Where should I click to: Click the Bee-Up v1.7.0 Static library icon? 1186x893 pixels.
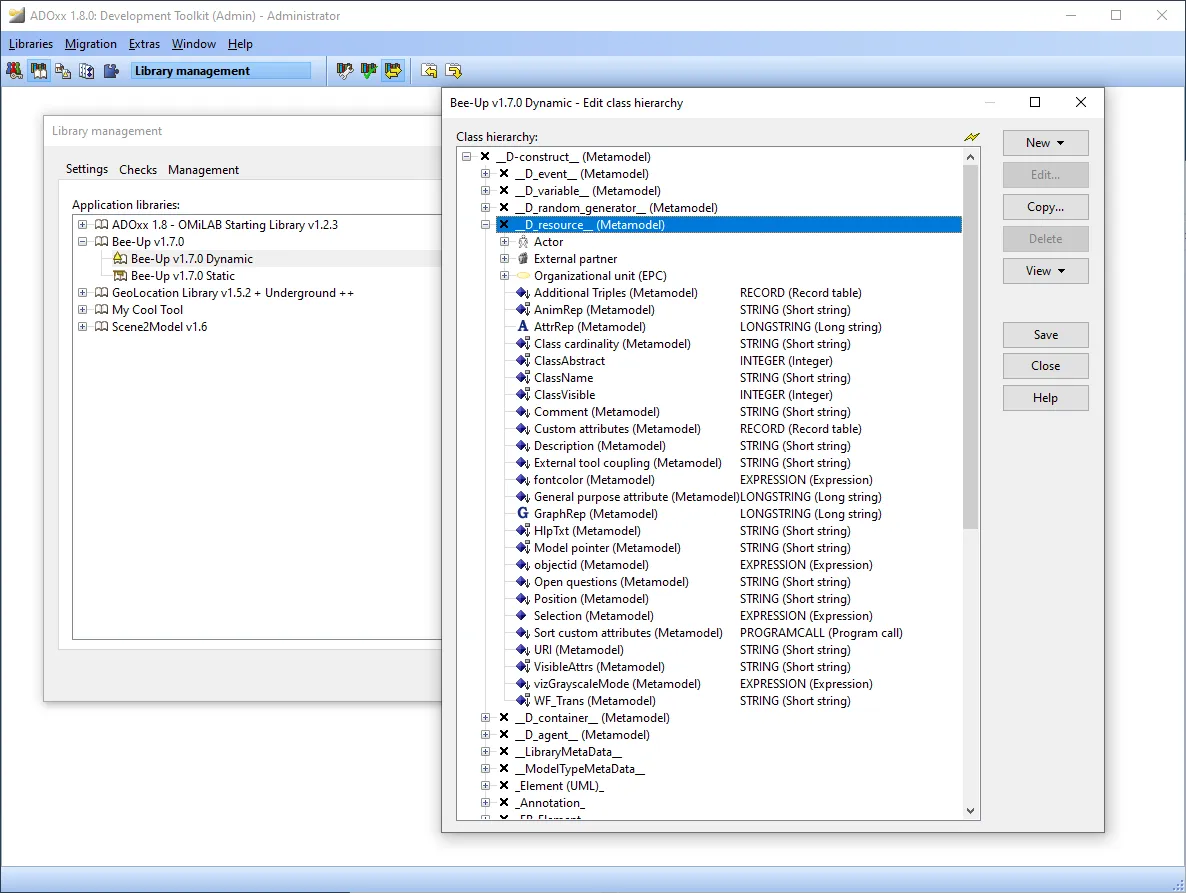(x=120, y=276)
